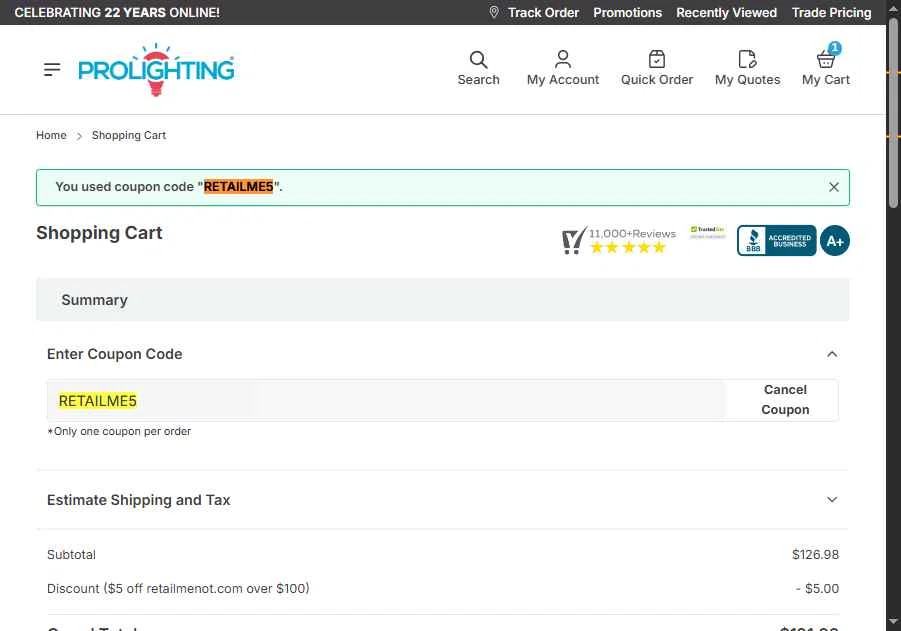Open Track Order link

click(543, 13)
